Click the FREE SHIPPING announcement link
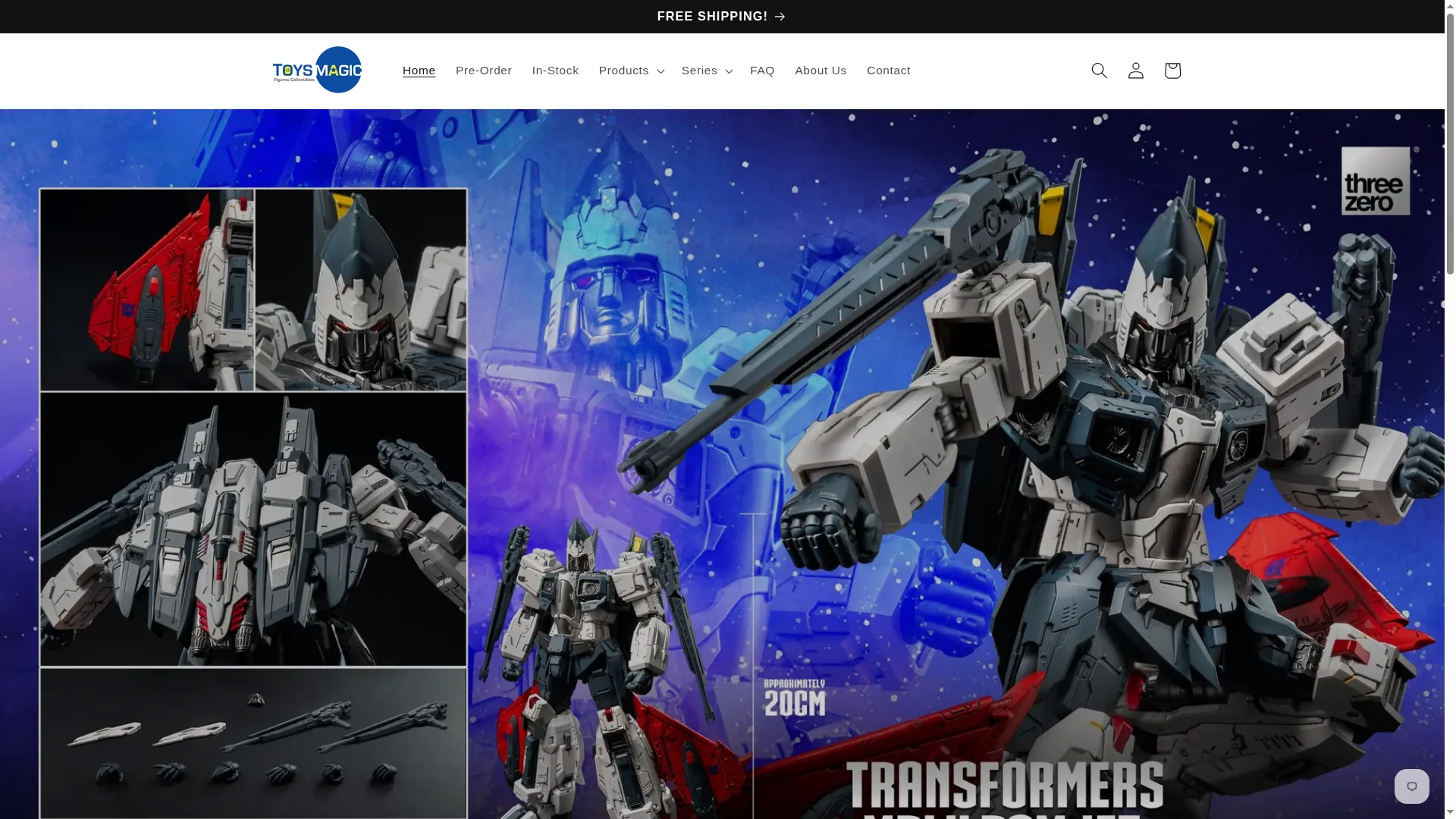1456x819 pixels. pyautogui.click(x=721, y=16)
